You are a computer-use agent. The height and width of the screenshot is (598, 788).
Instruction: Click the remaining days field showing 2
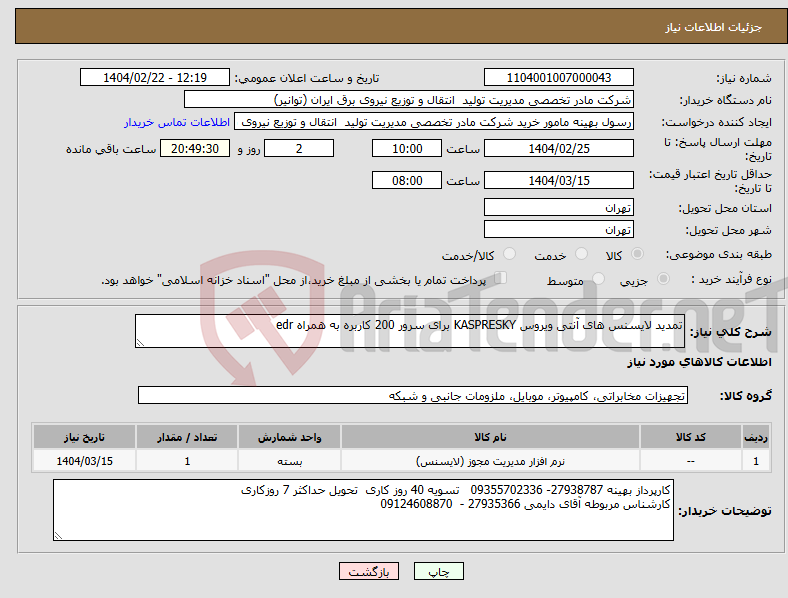(x=299, y=148)
